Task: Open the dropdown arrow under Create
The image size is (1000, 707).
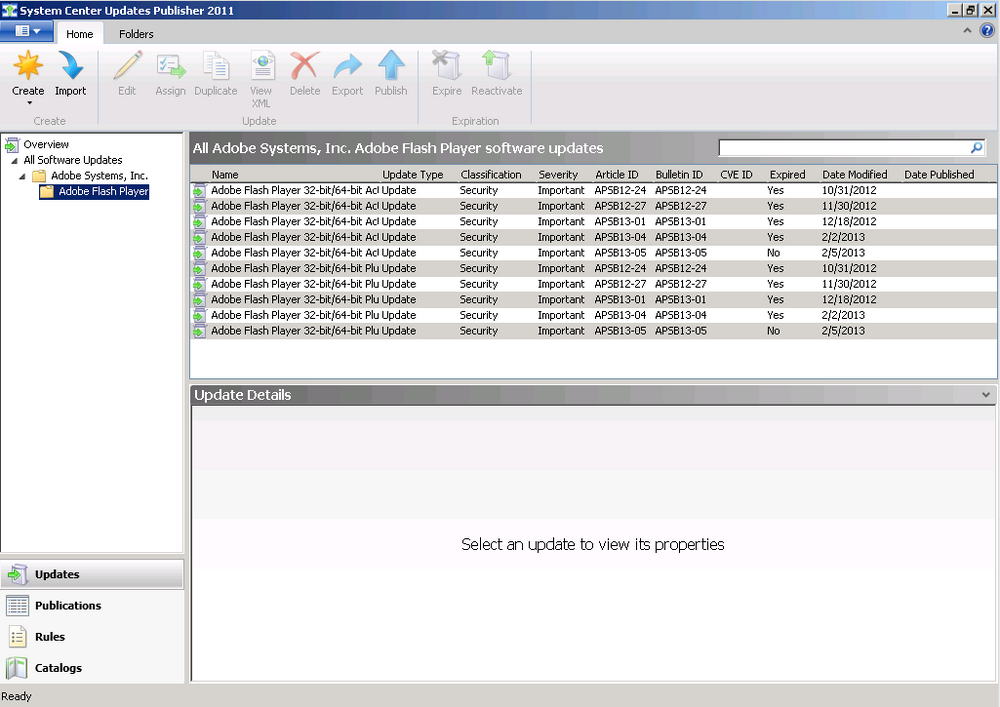Action: point(29,103)
